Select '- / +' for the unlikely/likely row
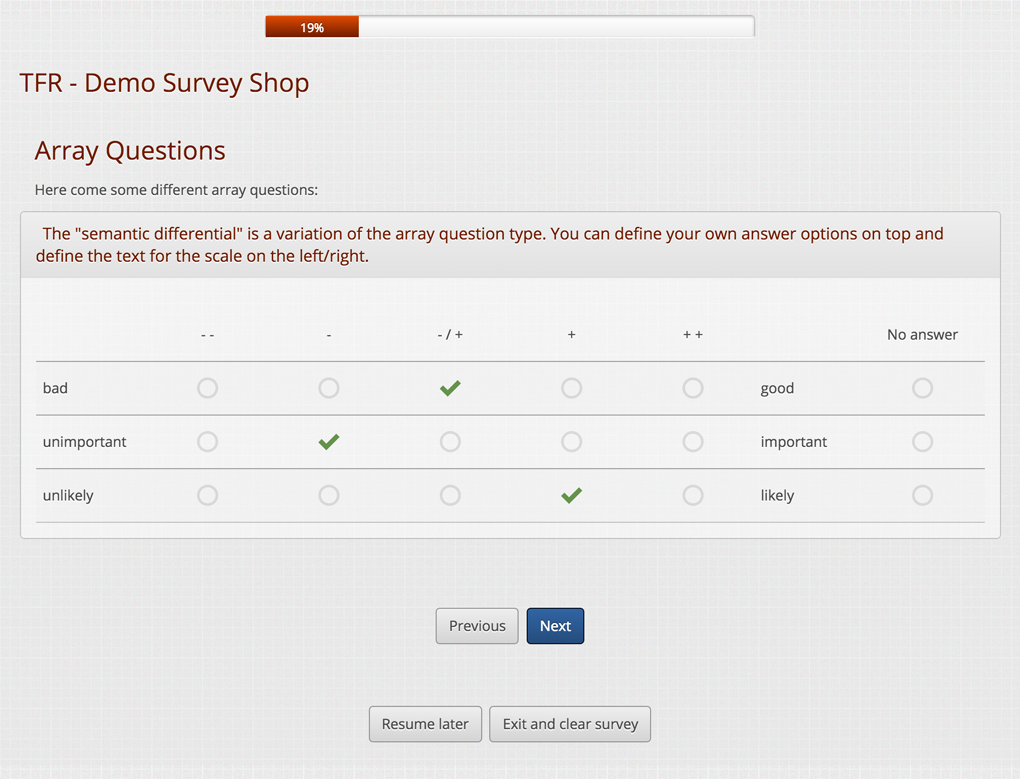This screenshot has width=1020, height=779. click(x=450, y=495)
